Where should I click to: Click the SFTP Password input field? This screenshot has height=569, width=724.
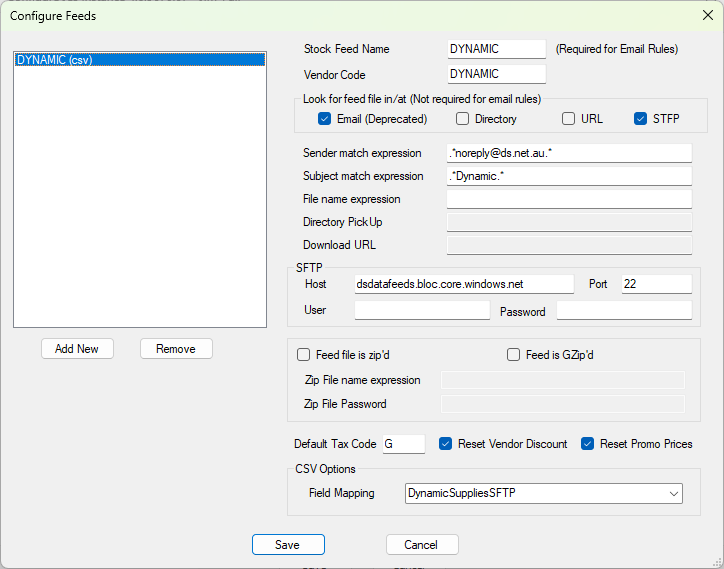pyautogui.click(x=624, y=310)
